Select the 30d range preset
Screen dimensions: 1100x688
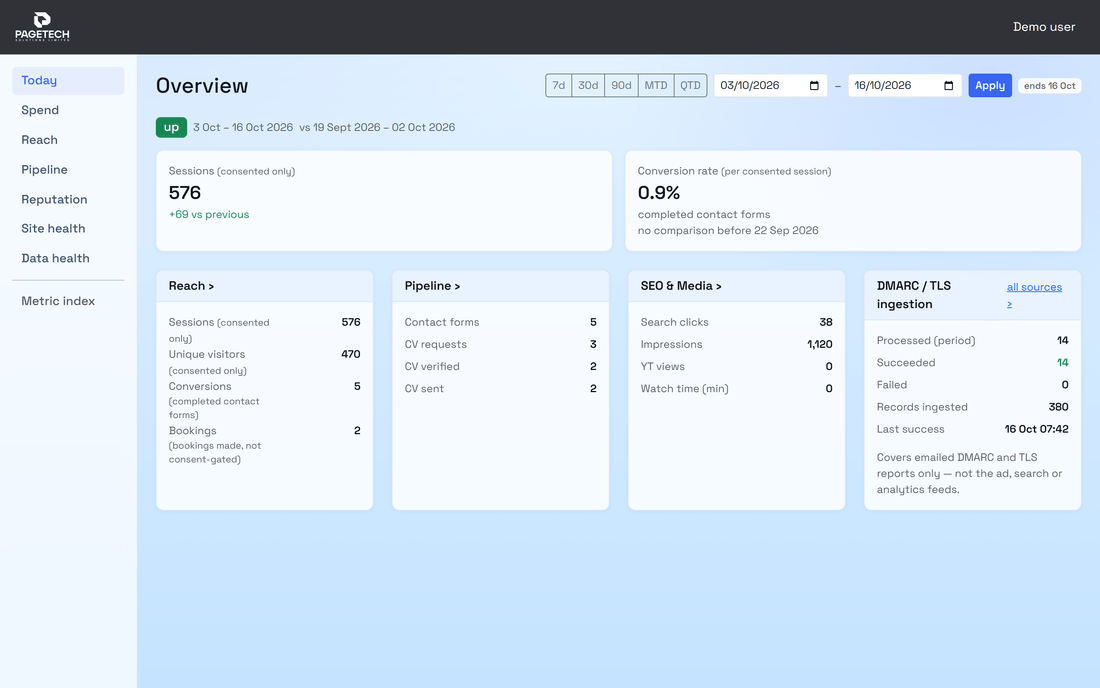[x=588, y=86]
